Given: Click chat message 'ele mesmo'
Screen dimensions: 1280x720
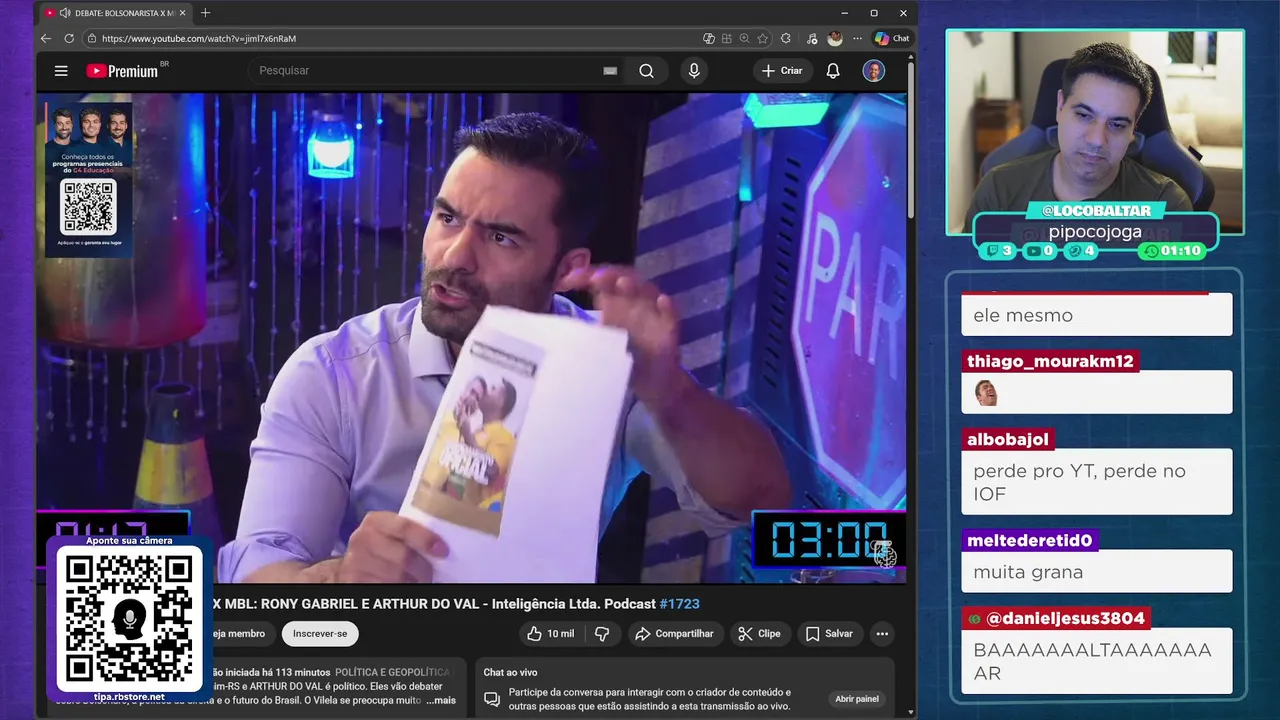Looking at the screenshot, I should tap(1097, 315).
